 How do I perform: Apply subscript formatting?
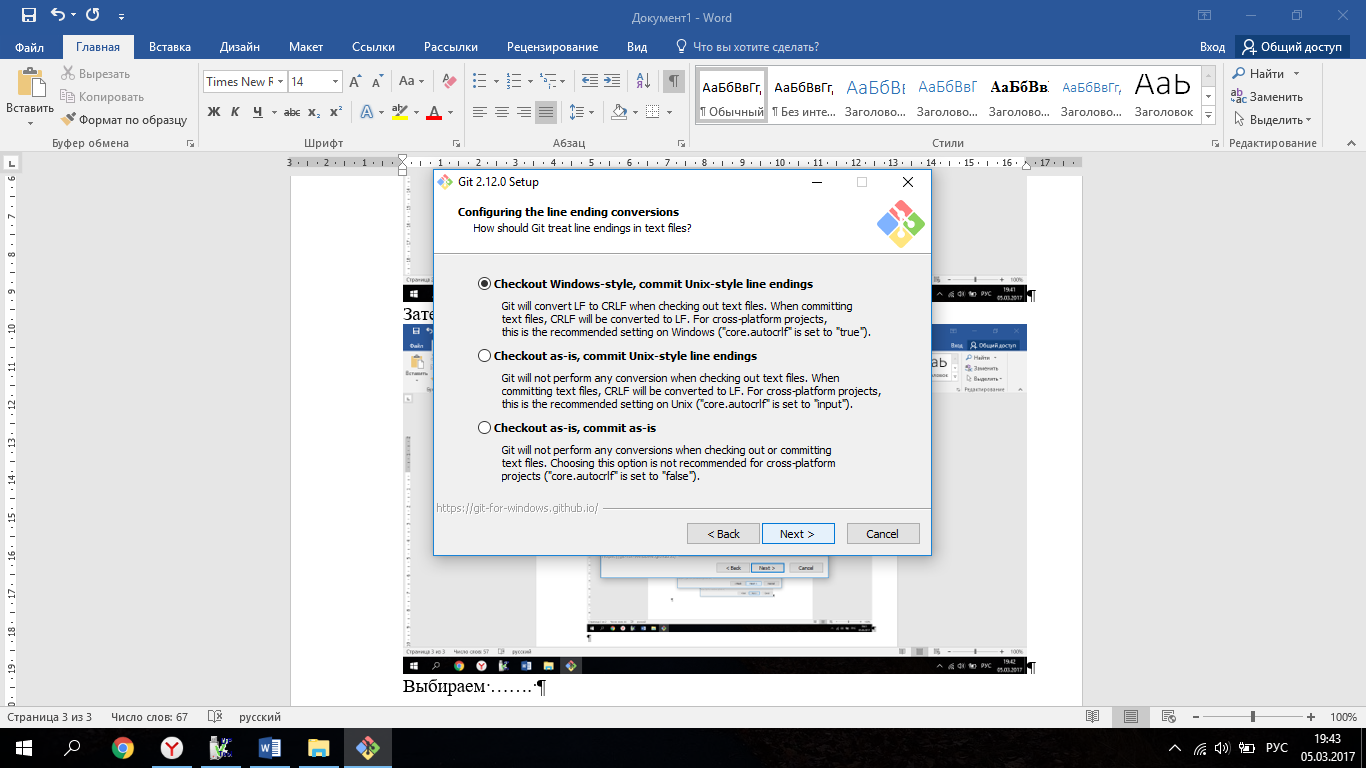(314, 112)
